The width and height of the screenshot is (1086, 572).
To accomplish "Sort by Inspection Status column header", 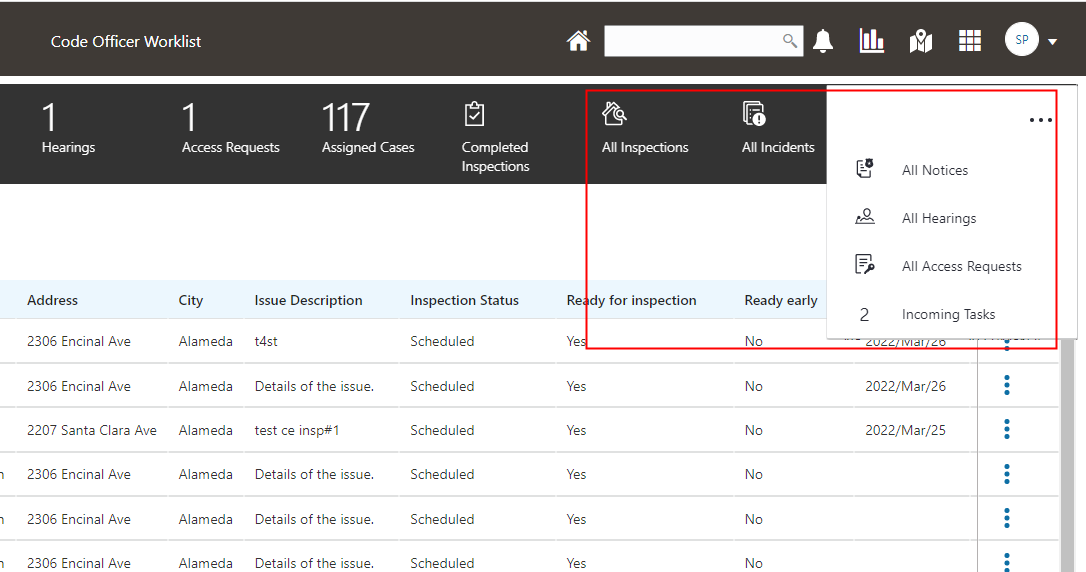I will 464,300.
